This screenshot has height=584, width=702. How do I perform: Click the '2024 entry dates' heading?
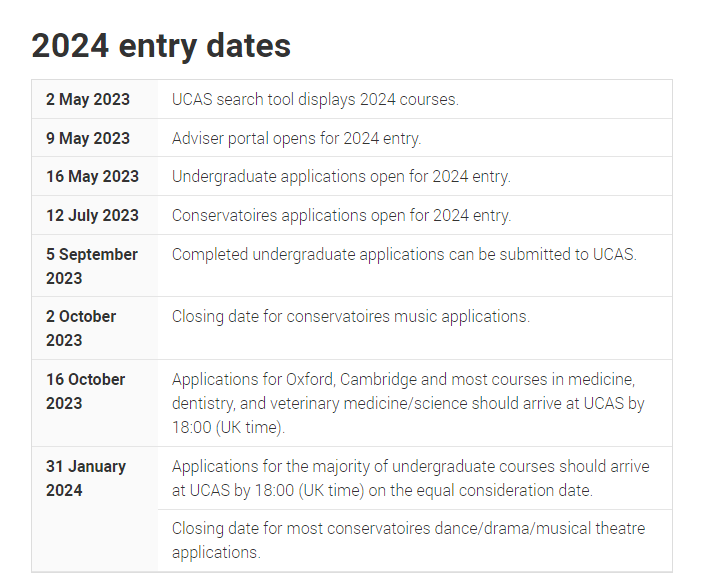point(161,45)
